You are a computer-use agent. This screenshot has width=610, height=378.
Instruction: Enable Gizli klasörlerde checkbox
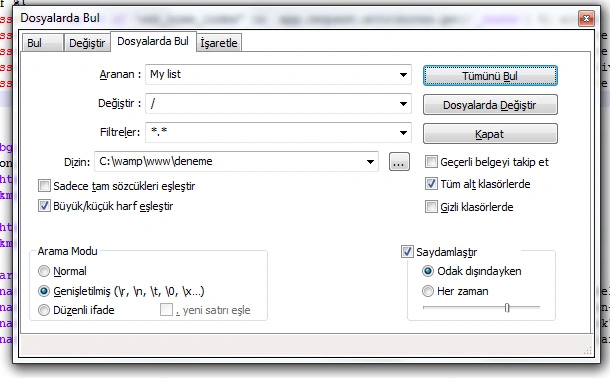click(431, 206)
